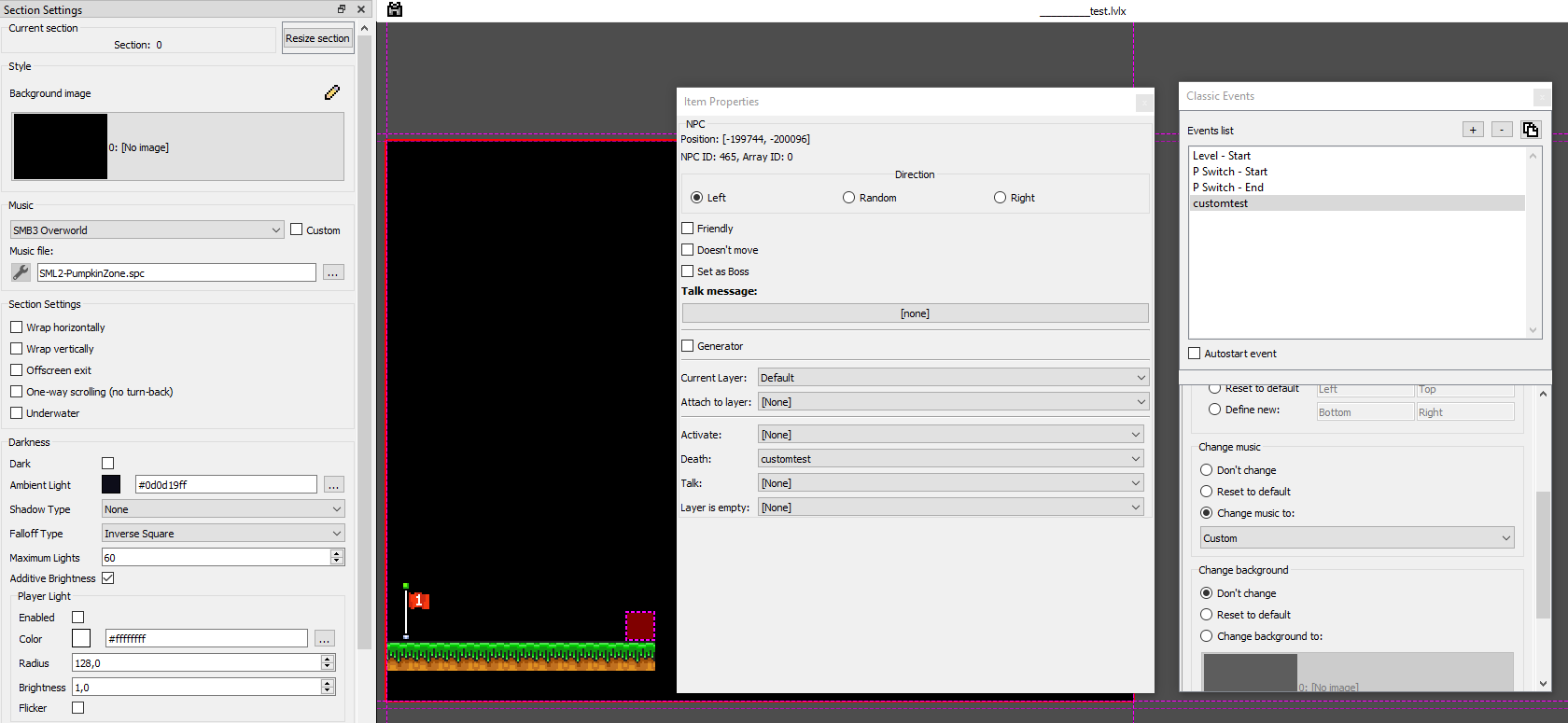Float the Section Settings panel
Viewport: 1568px width, 723px height.
342,9
